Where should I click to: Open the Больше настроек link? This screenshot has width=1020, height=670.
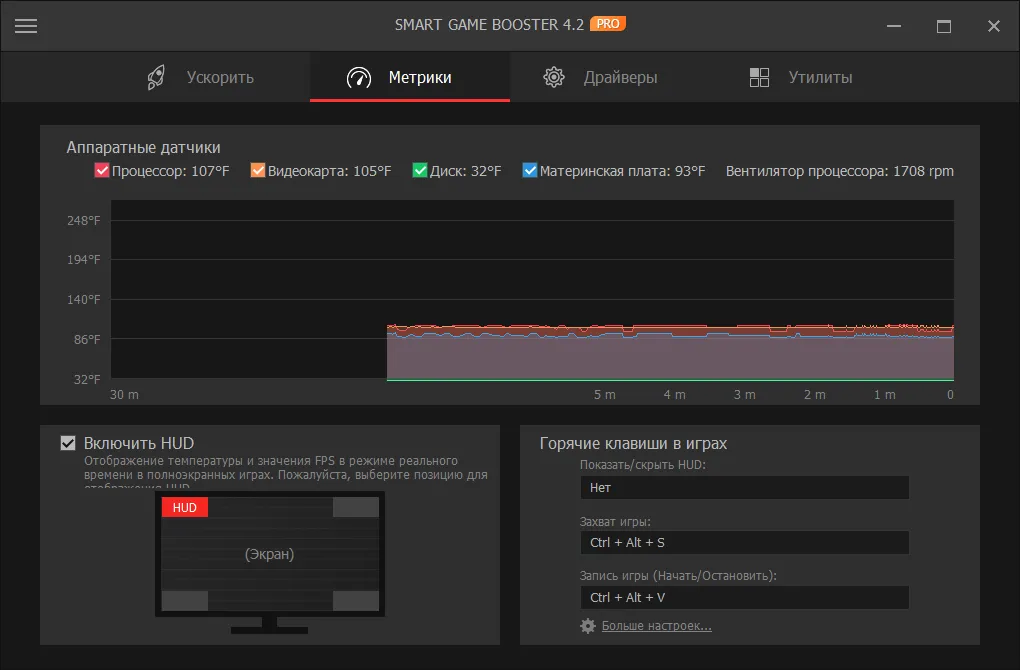[x=656, y=626]
